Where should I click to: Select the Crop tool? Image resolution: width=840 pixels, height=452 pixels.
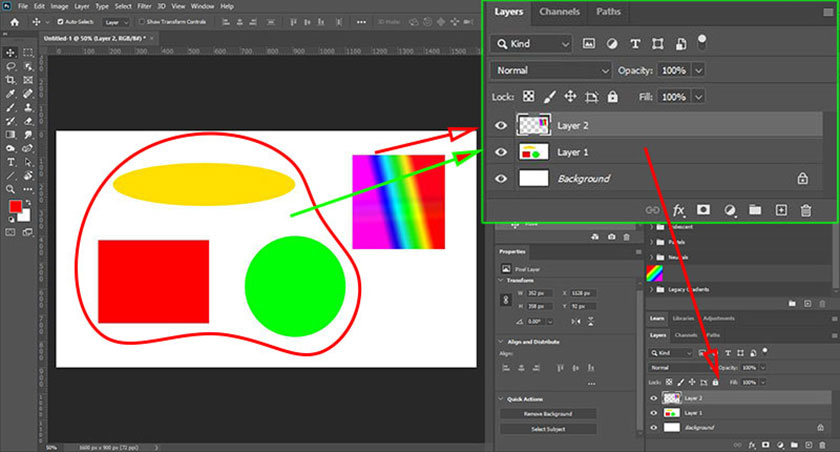point(10,80)
